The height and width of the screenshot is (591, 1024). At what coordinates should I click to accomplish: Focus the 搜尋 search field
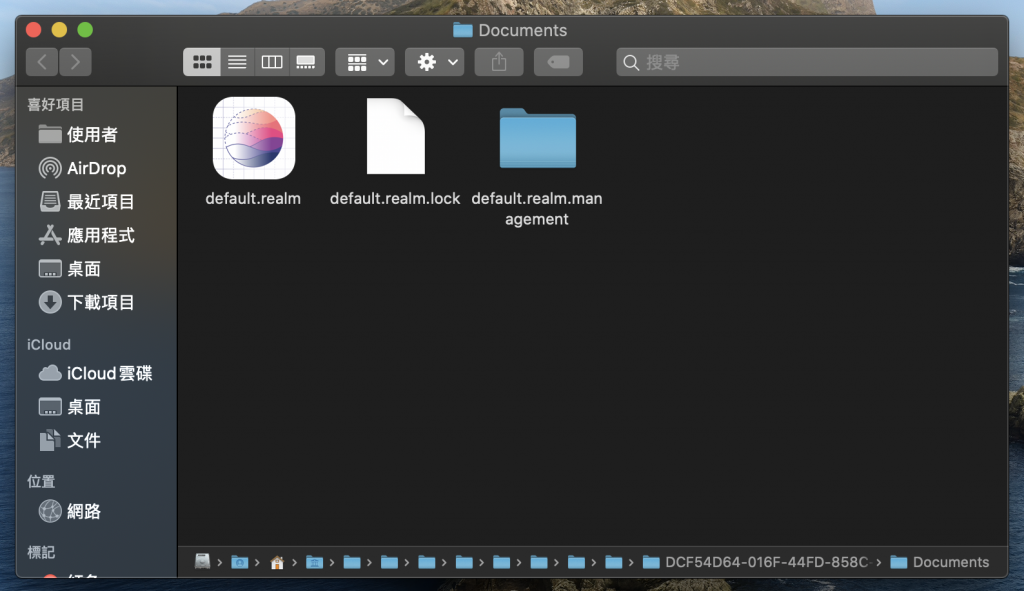point(807,62)
